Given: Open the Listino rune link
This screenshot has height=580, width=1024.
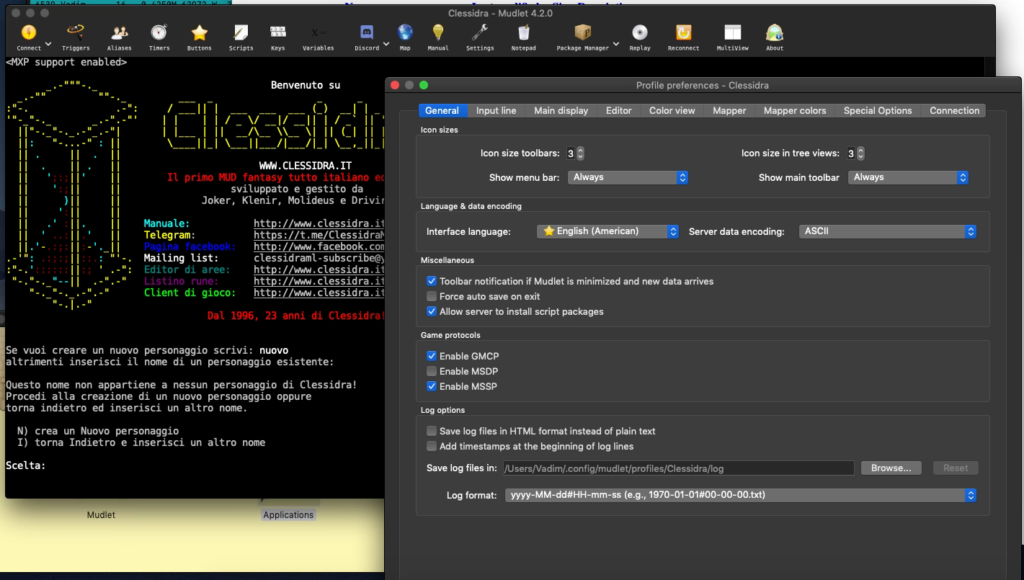Looking at the screenshot, I should [x=319, y=282].
